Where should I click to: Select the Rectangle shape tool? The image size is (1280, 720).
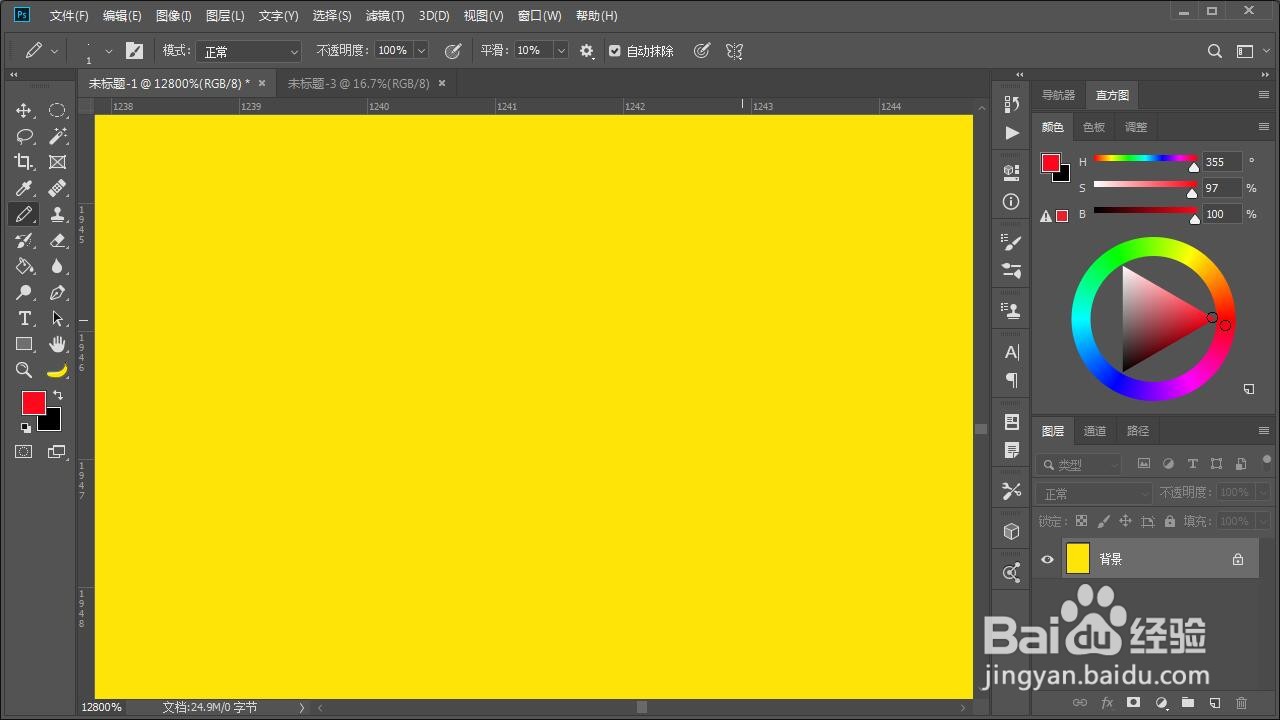click(x=24, y=344)
